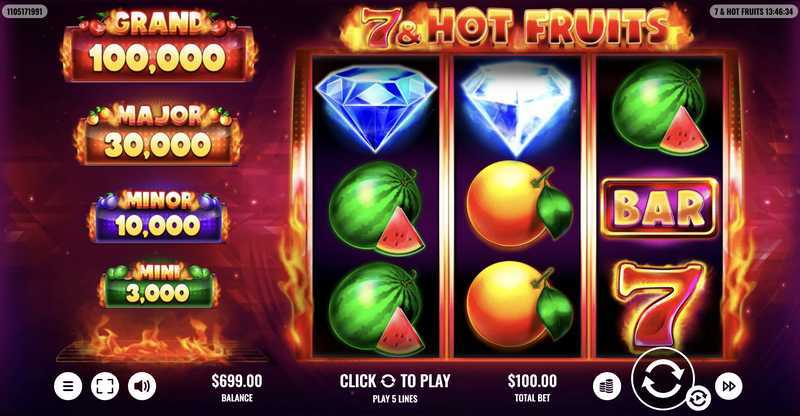Select the Major 30,000 jackpot banner

[159, 134]
